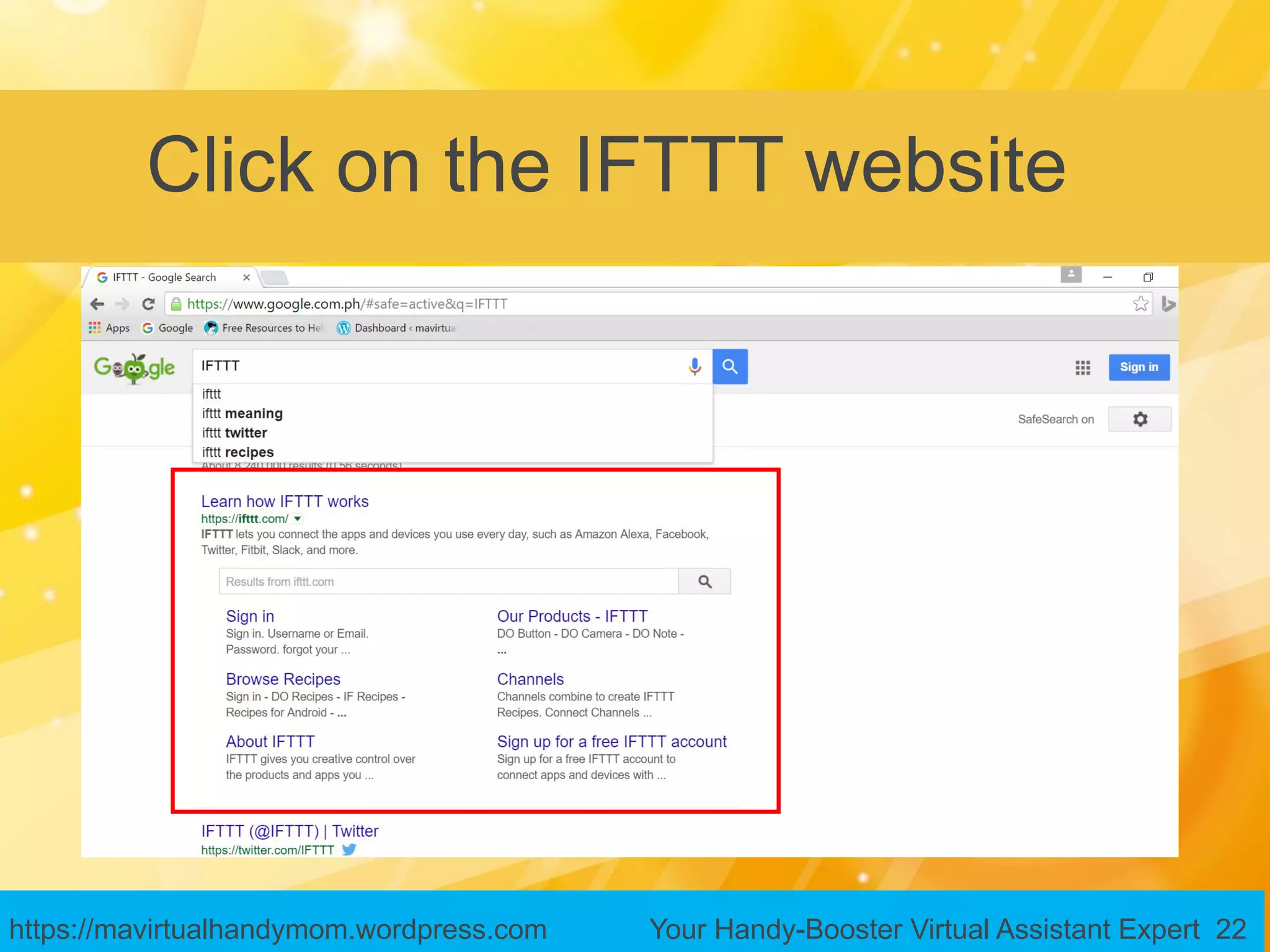Click the address bar URL
The height and width of the screenshot is (952, 1270).
click(347, 304)
